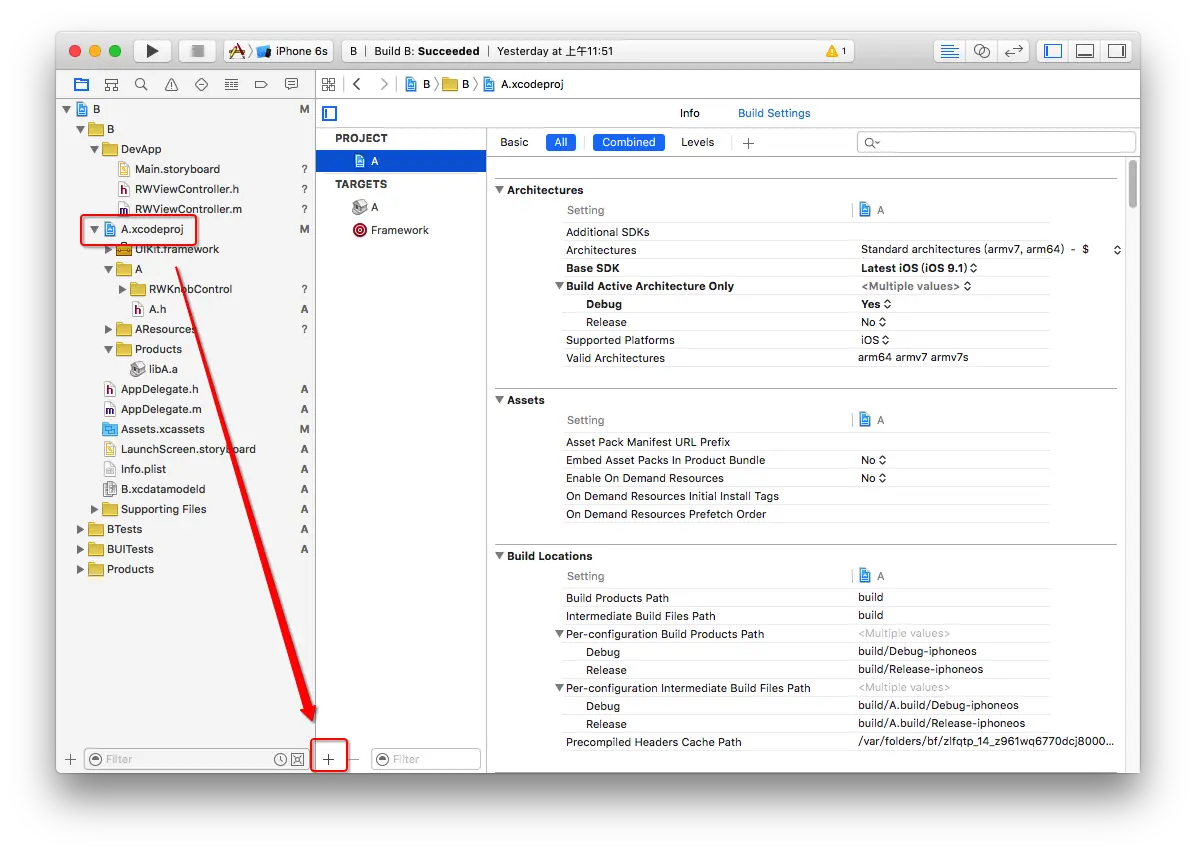Viewport: 1196px width, 853px height.
Task: Open the Issue navigator triangle icon
Action: point(172,85)
